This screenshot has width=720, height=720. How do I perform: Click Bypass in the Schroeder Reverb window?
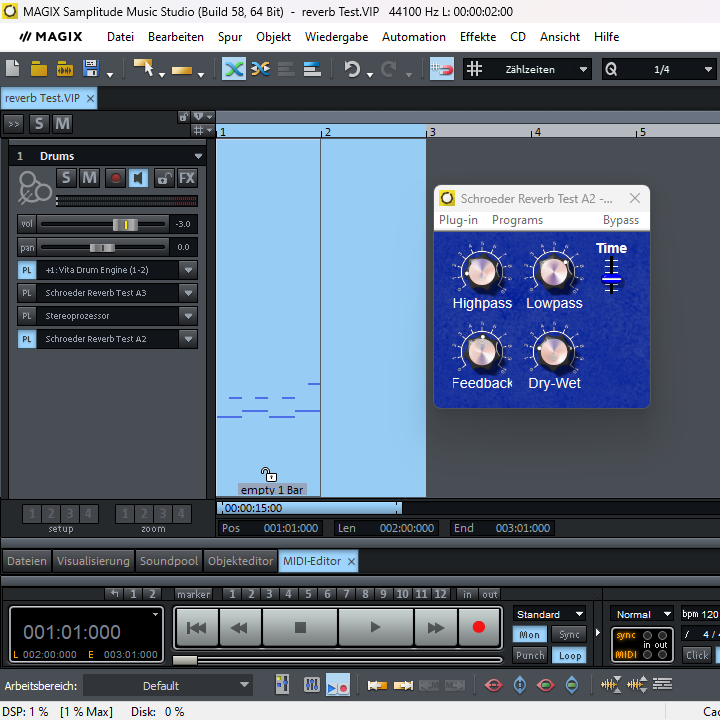pyautogui.click(x=621, y=220)
